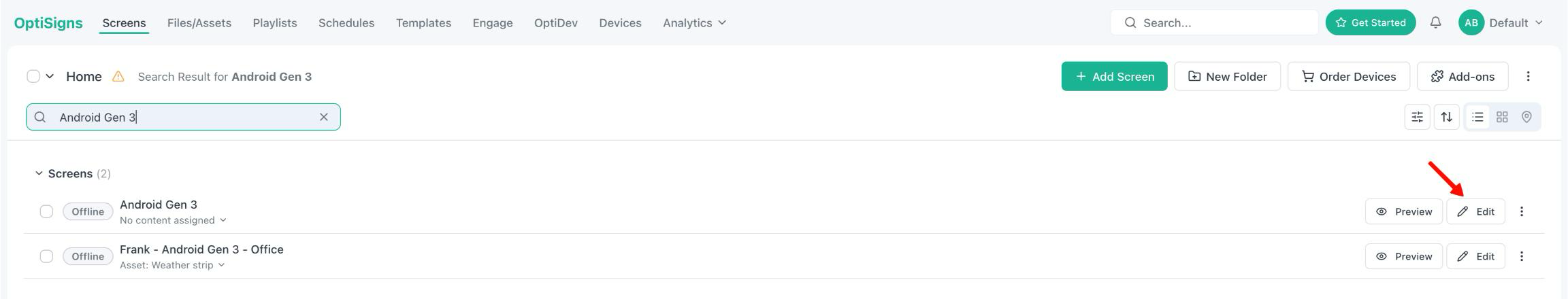Open the Files/Assets tab
This screenshot has height=299, width=1568.
[199, 22]
